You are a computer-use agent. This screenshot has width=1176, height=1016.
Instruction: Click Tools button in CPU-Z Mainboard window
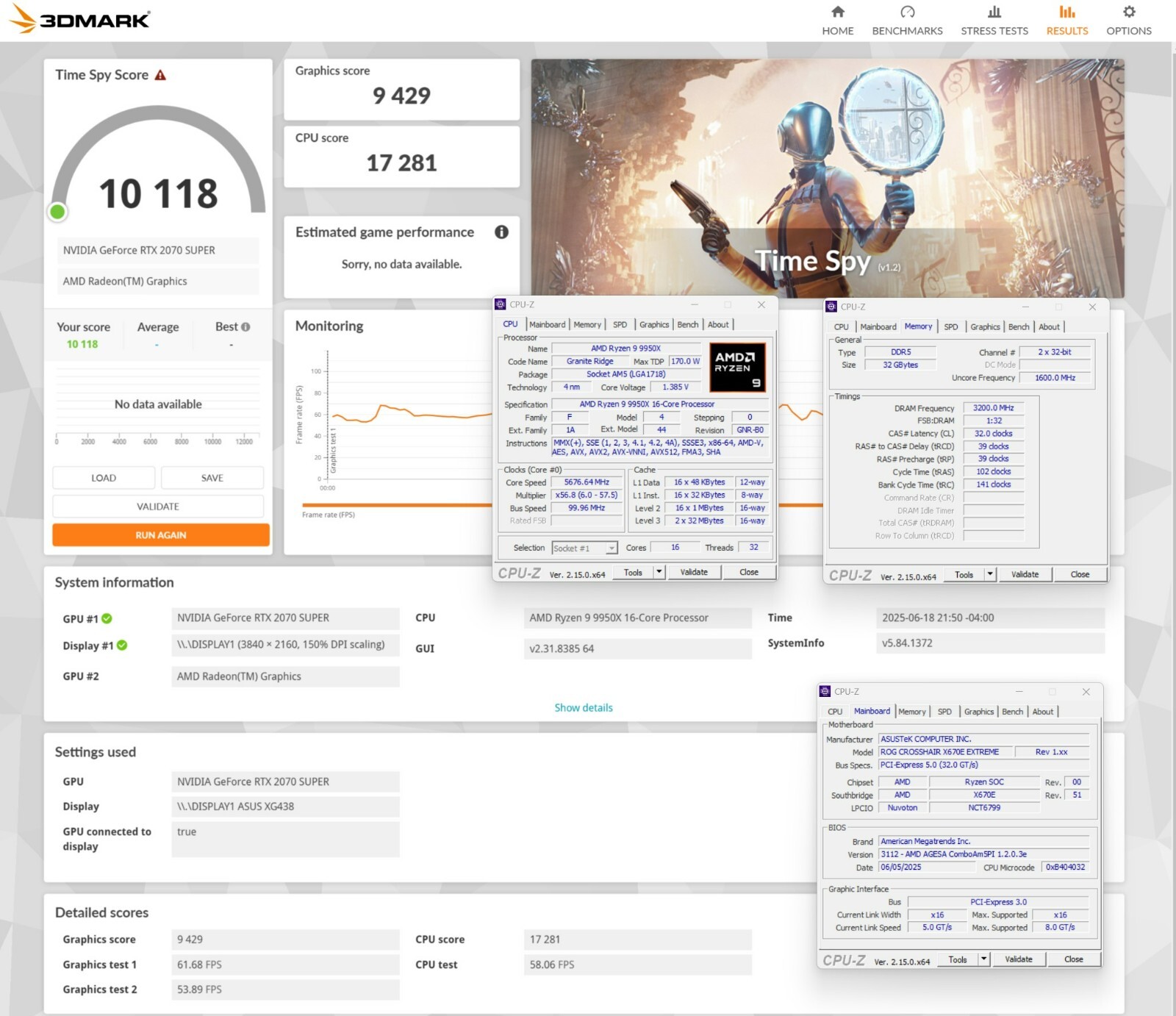click(x=957, y=959)
